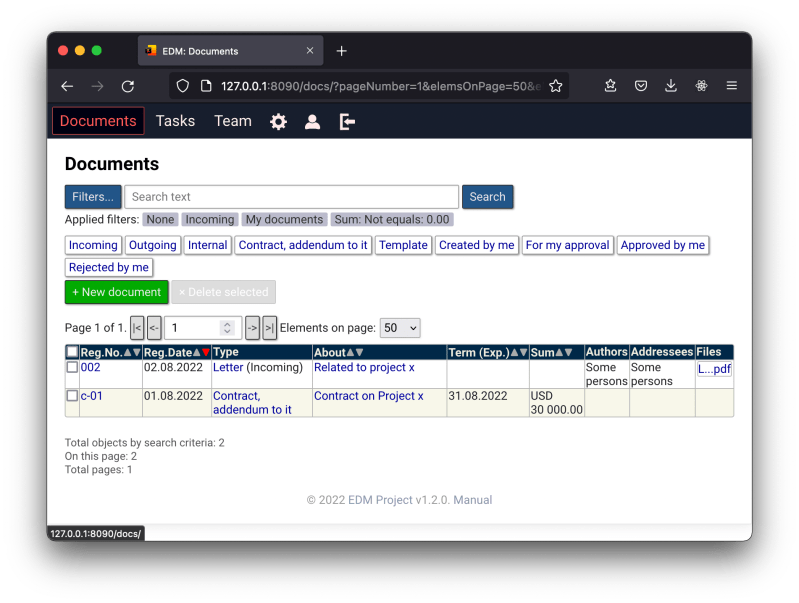Click the page info icon in address bar
The height and width of the screenshot is (603, 799).
coord(206,86)
